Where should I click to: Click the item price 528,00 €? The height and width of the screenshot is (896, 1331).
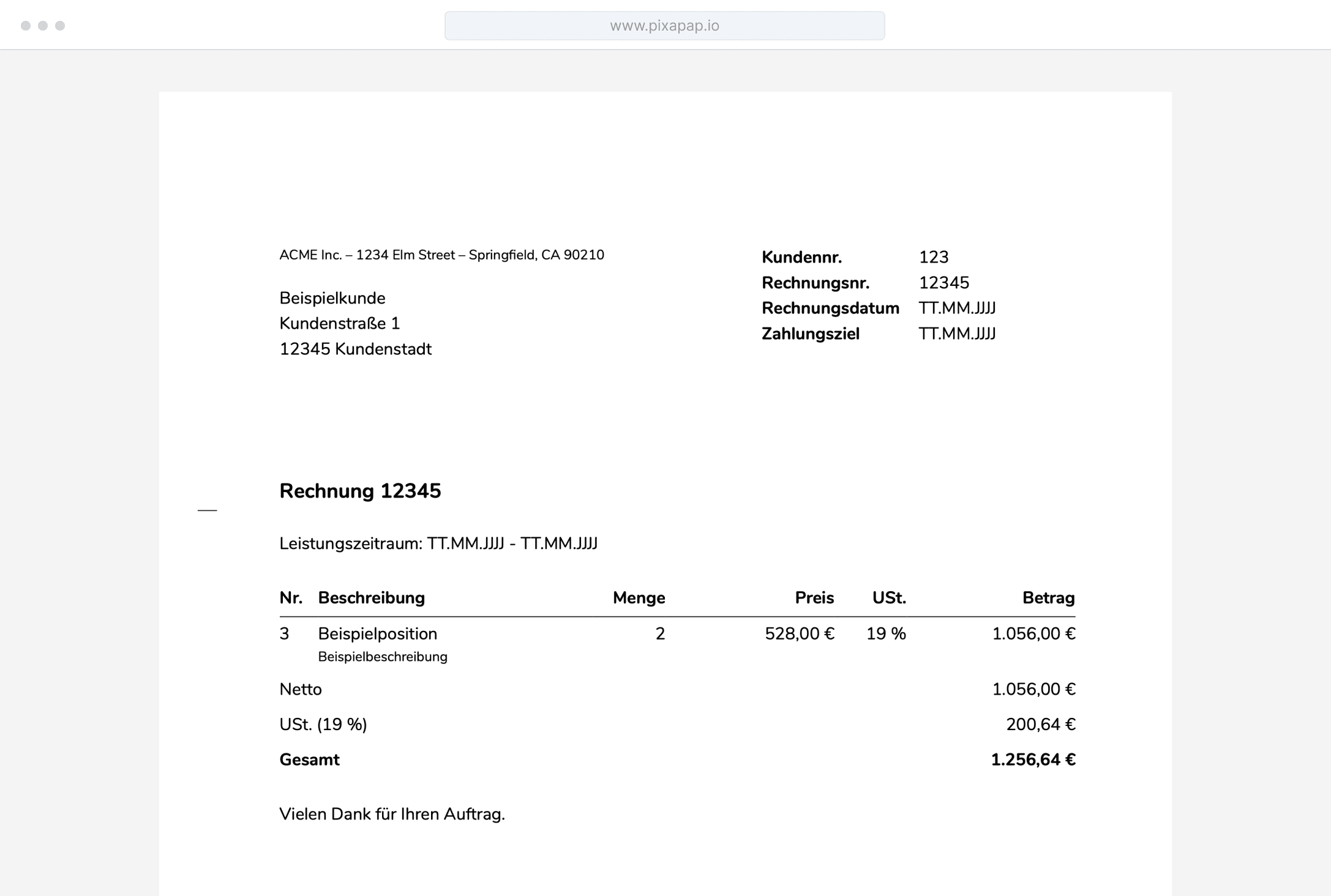point(799,633)
